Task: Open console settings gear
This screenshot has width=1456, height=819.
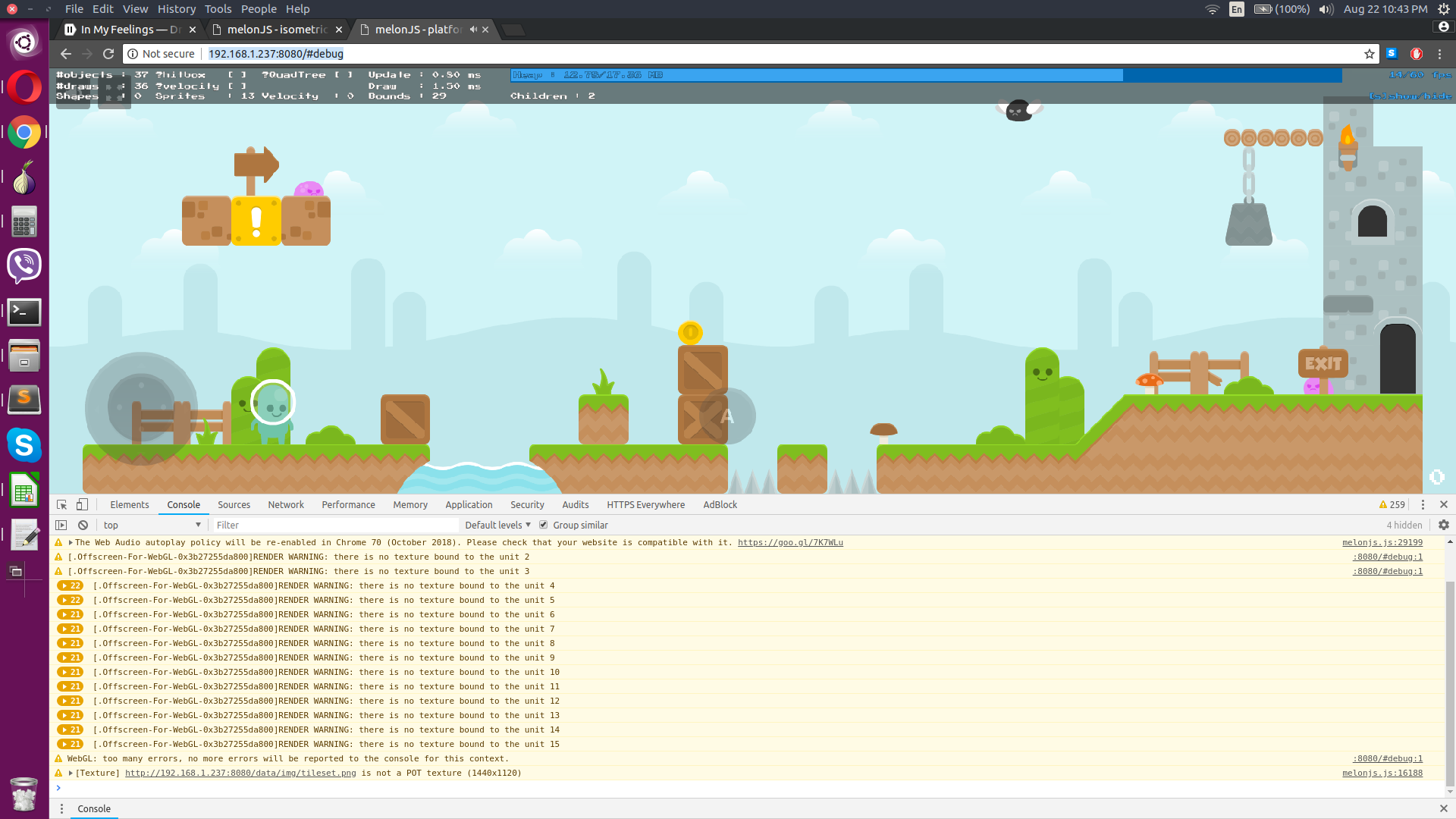Action: coord(1444,525)
